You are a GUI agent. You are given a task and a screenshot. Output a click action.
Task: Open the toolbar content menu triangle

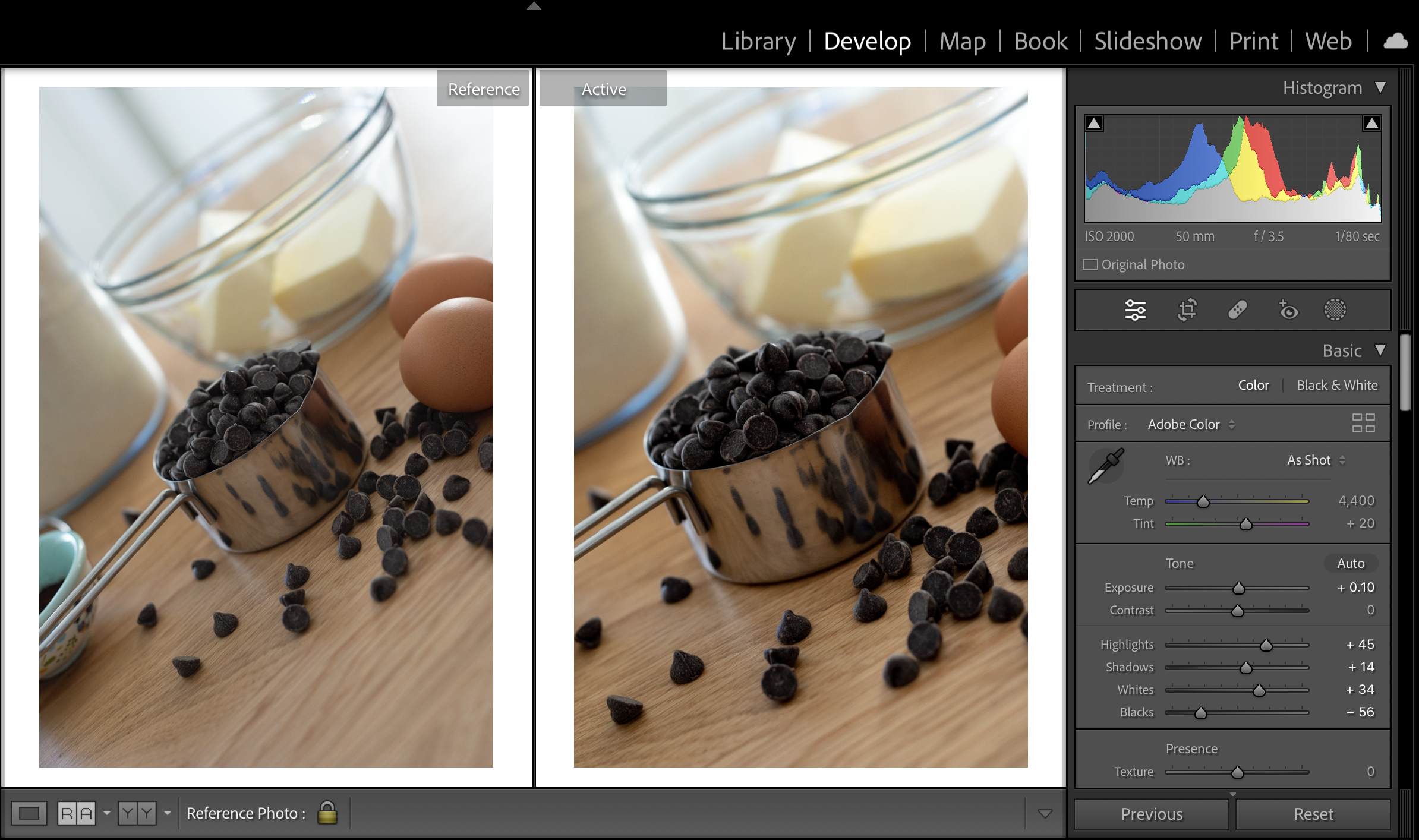click(x=1045, y=813)
